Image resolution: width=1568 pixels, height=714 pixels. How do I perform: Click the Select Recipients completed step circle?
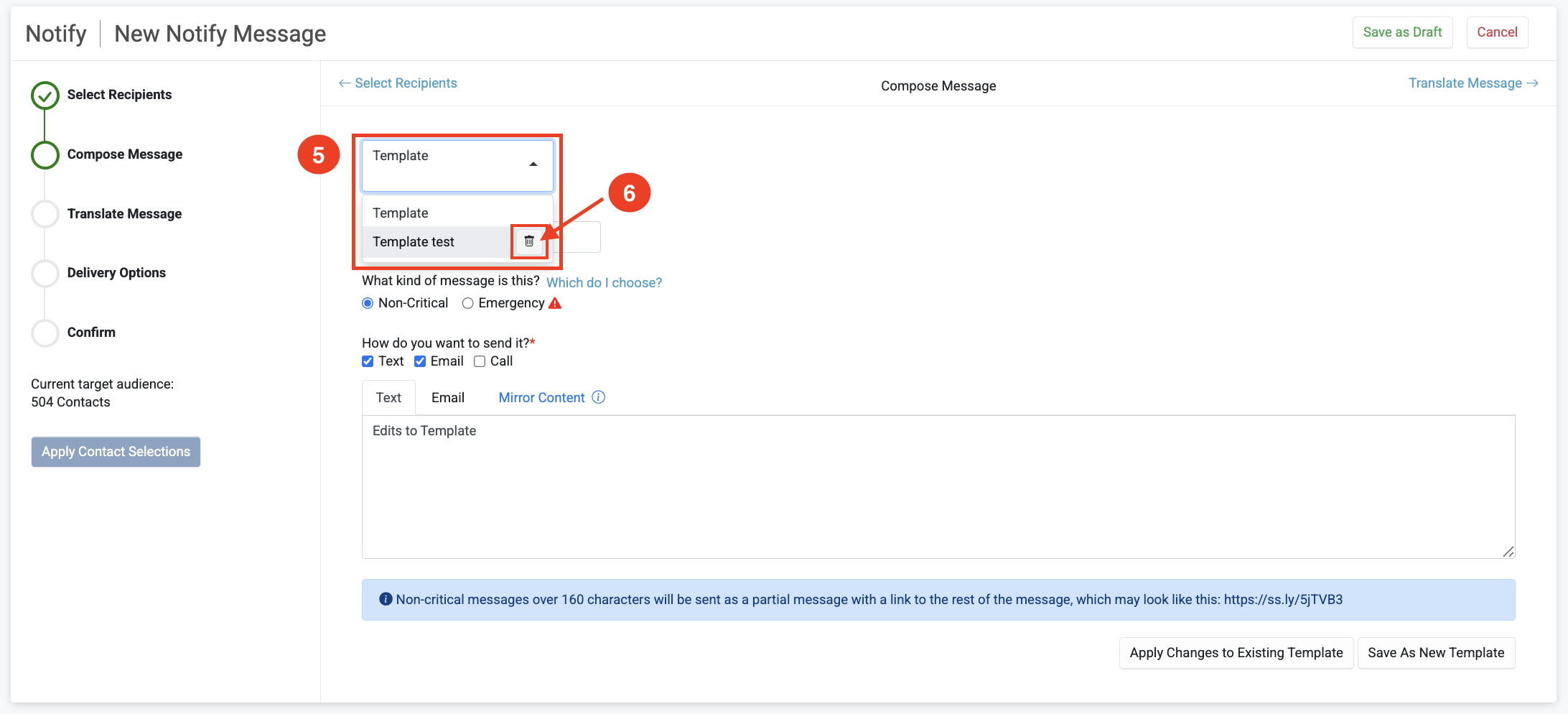tap(45, 96)
